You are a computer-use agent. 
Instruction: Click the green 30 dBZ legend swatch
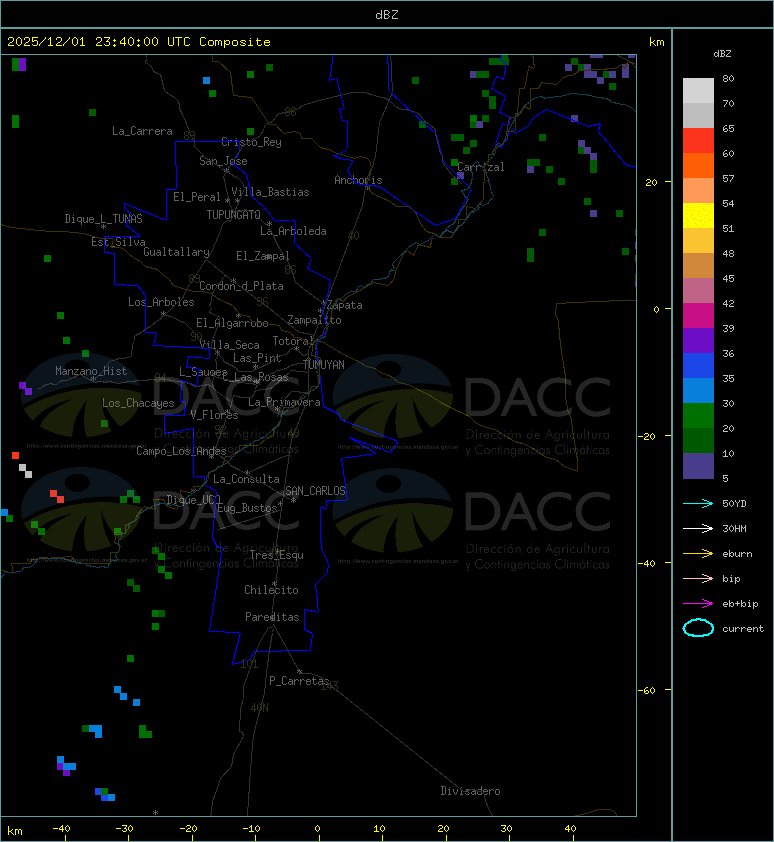(698, 415)
